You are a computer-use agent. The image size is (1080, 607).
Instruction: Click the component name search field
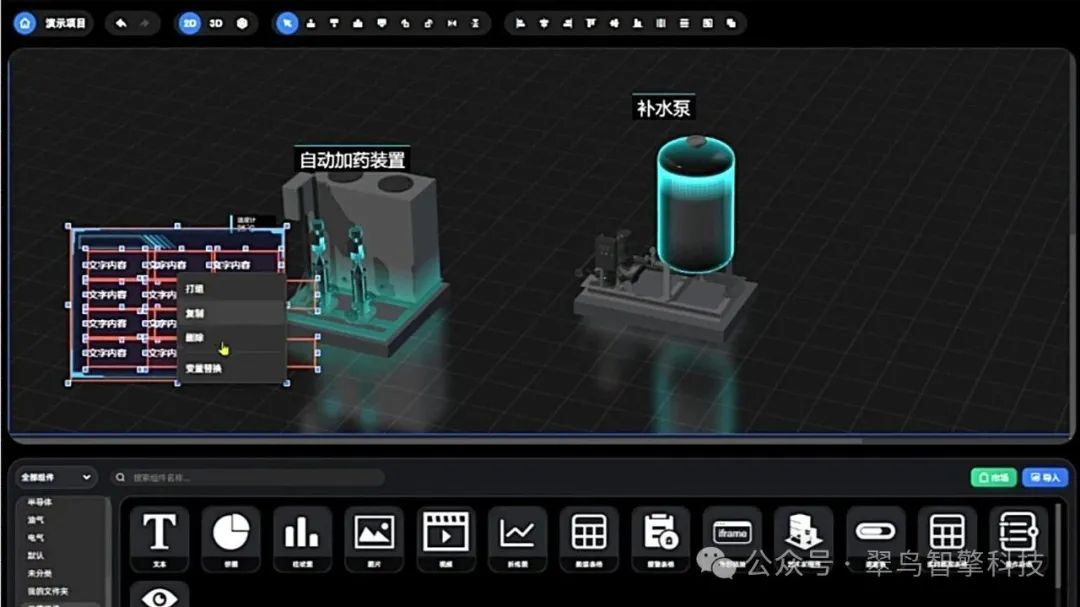coord(248,477)
